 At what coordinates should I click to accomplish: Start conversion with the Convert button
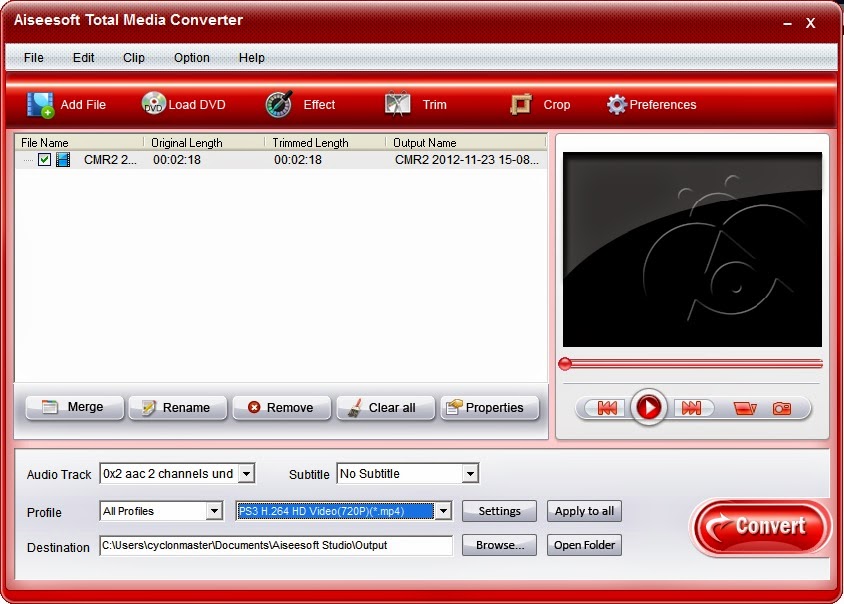(x=760, y=526)
